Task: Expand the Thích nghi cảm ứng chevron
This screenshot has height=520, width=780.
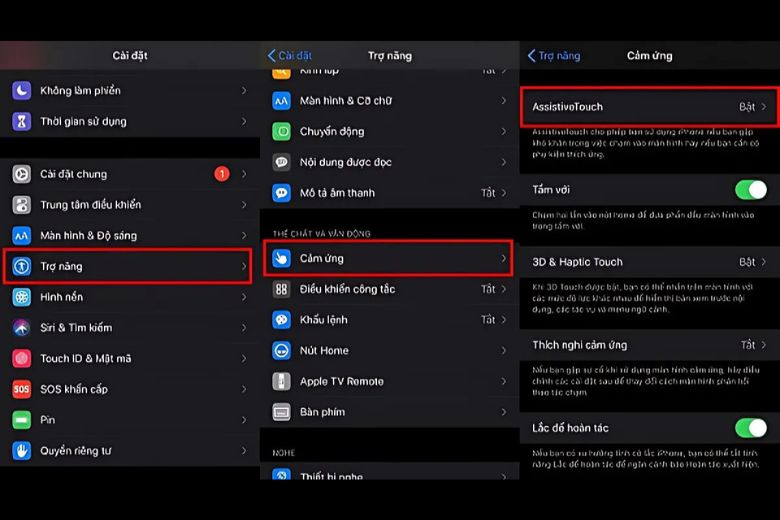Action: point(764,345)
